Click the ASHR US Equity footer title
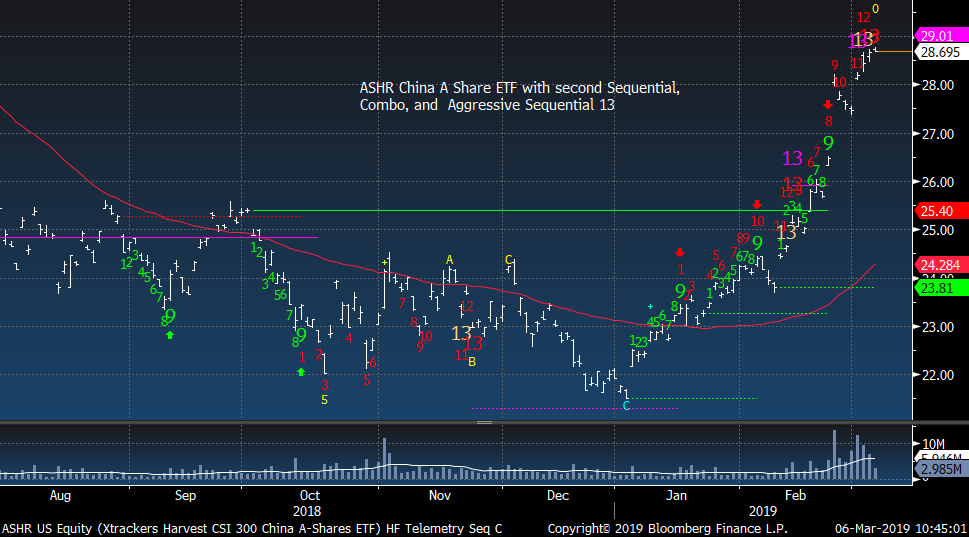The height and width of the screenshot is (537, 969). point(252,529)
